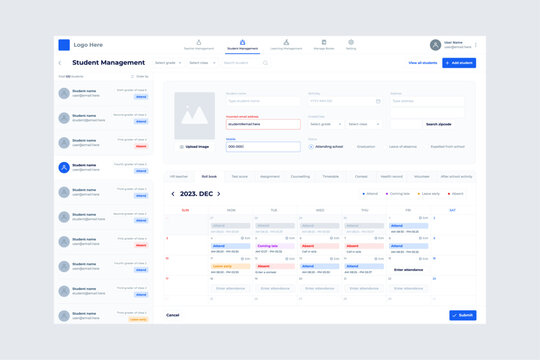Click the Coming late legend item

398,194
